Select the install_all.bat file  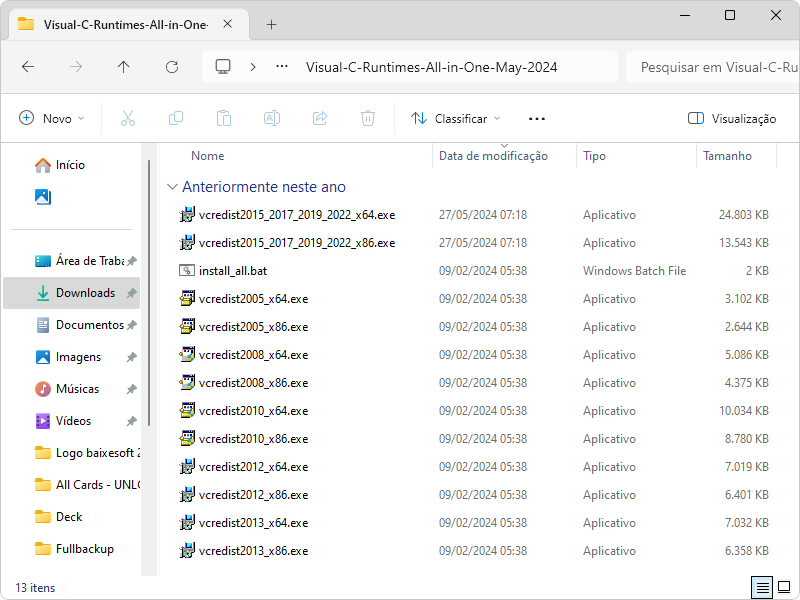(x=473, y=271)
